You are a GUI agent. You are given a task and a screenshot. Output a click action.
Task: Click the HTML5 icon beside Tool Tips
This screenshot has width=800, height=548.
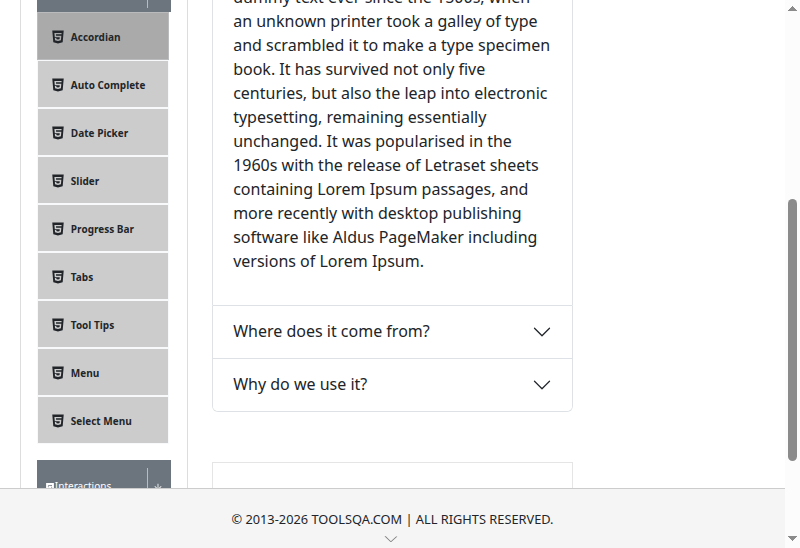(x=58, y=325)
